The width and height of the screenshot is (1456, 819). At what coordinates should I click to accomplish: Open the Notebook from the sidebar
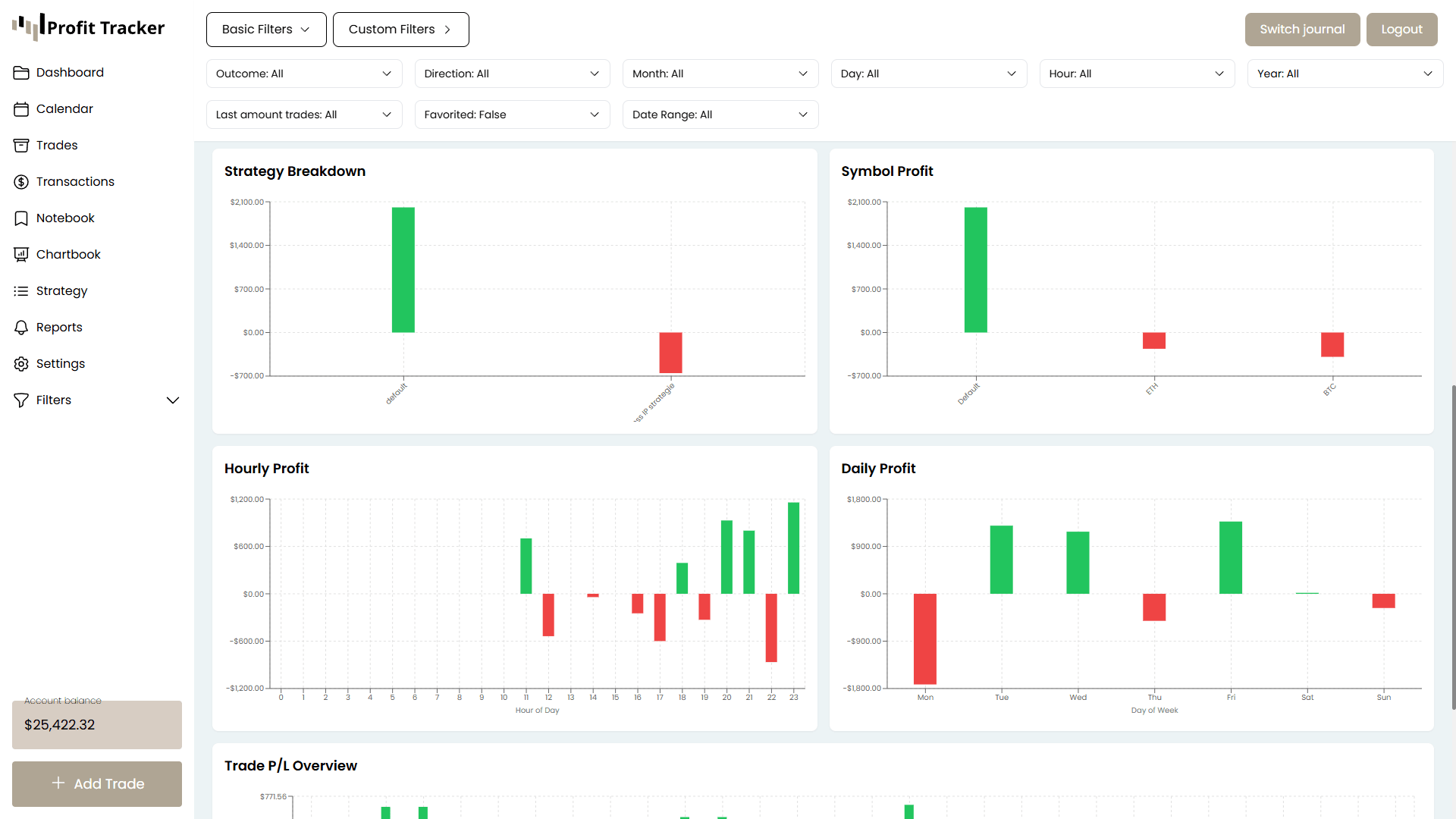22,218
